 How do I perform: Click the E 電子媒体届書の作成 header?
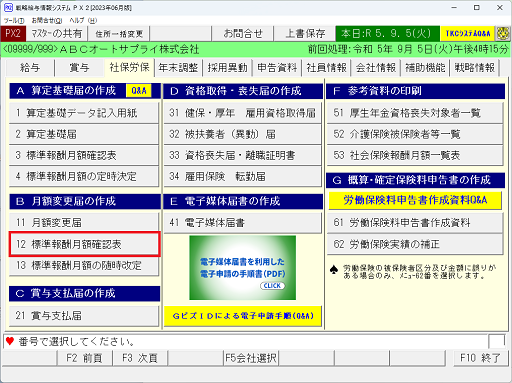tap(243, 201)
